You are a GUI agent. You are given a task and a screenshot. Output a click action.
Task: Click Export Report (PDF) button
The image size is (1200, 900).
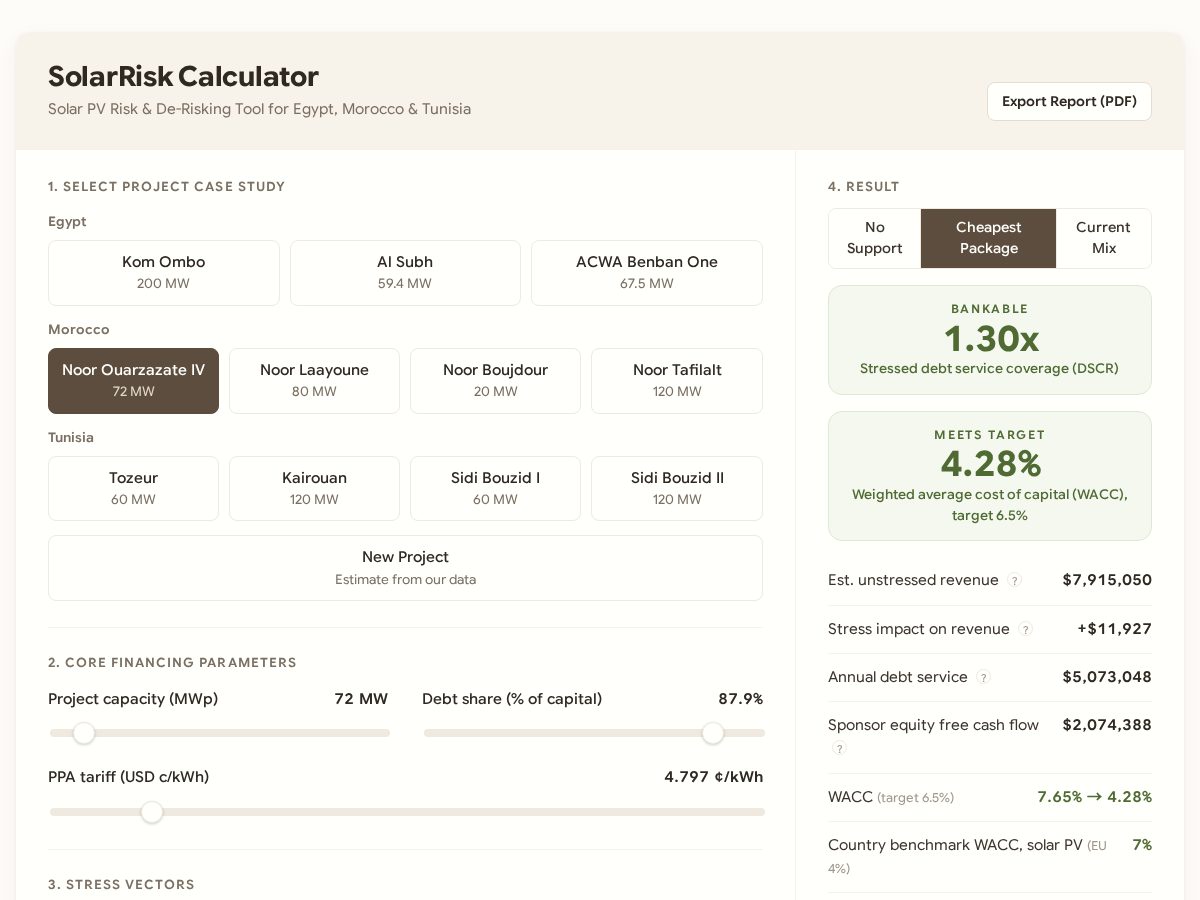click(1069, 101)
